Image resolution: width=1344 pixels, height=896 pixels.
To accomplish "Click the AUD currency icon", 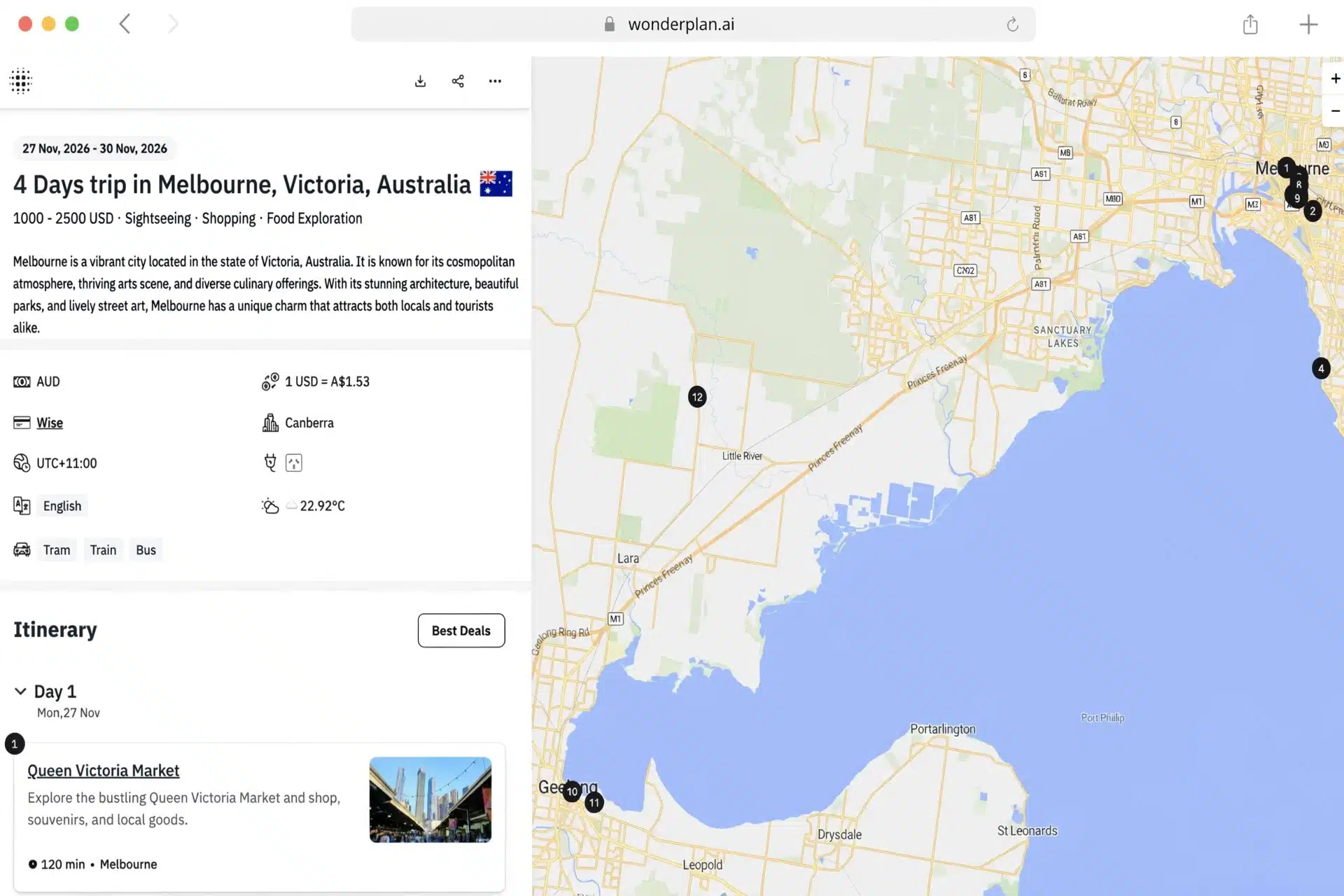I will (22, 381).
